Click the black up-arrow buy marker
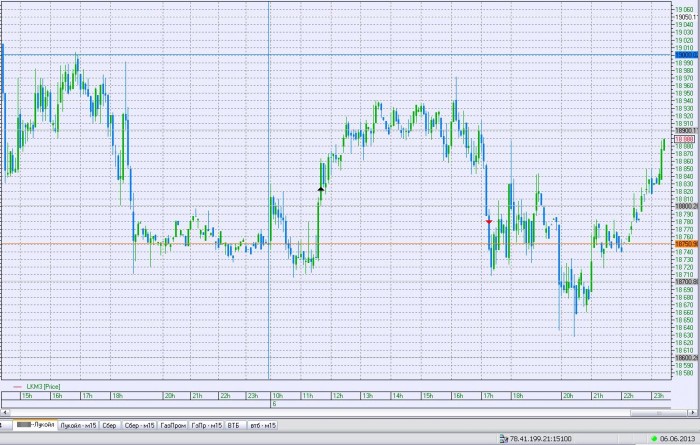Image resolution: width=700 pixels, height=445 pixels. point(321,189)
